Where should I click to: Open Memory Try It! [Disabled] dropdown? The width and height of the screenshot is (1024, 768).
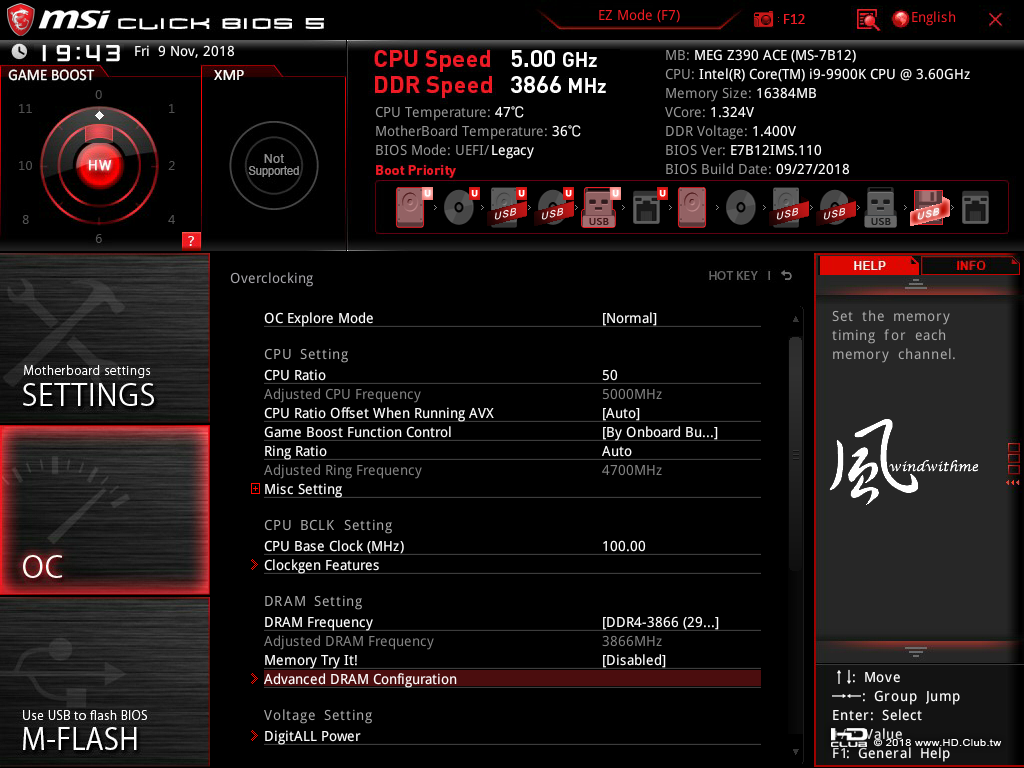click(634, 660)
